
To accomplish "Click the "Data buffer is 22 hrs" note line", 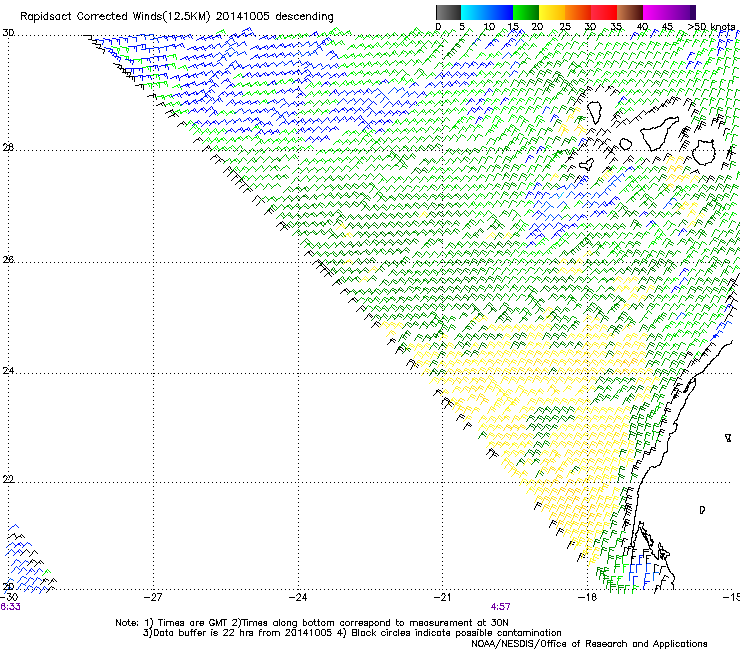I will pos(352,633).
